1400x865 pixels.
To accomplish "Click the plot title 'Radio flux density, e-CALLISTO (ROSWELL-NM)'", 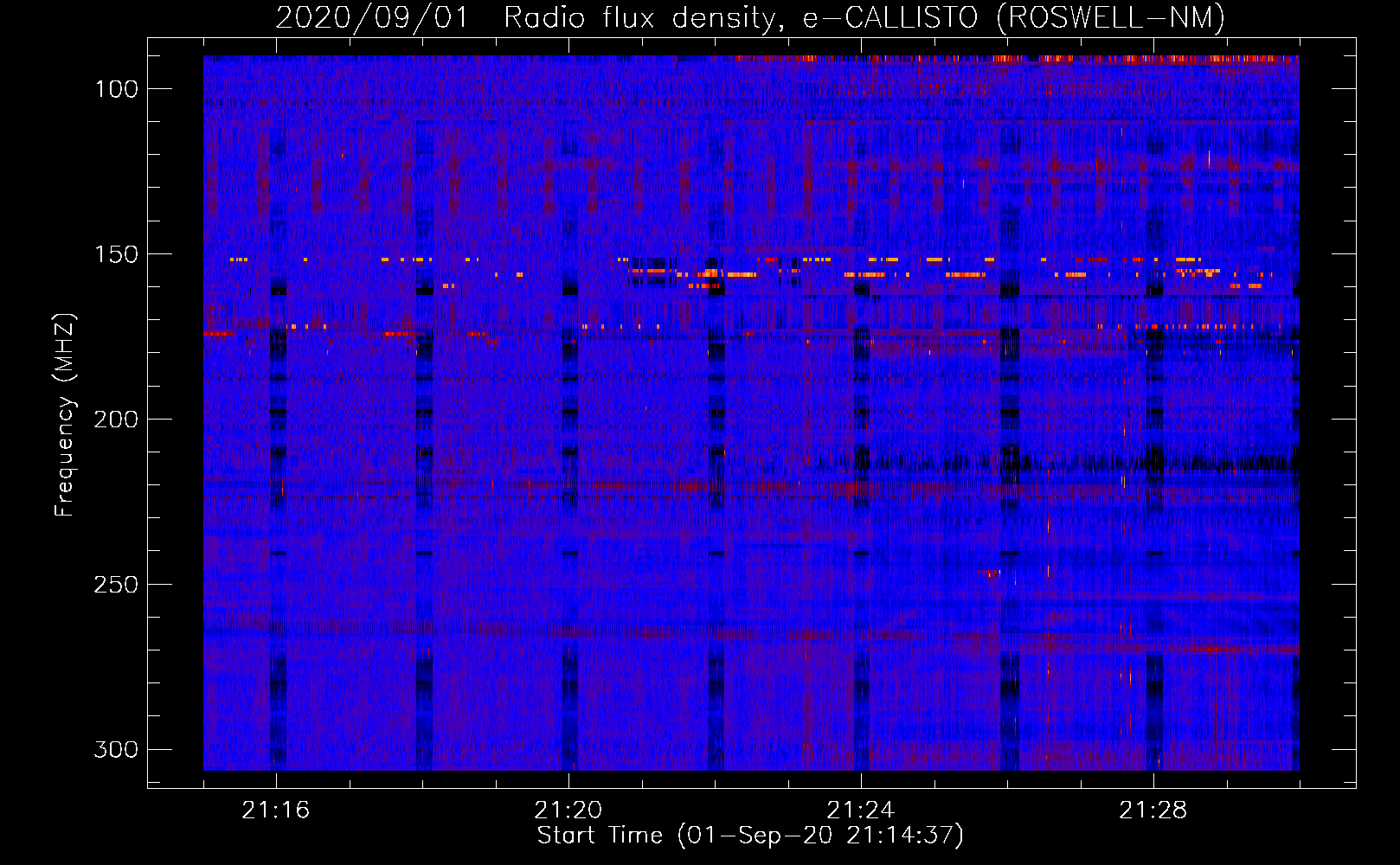I will [x=864, y=17].
